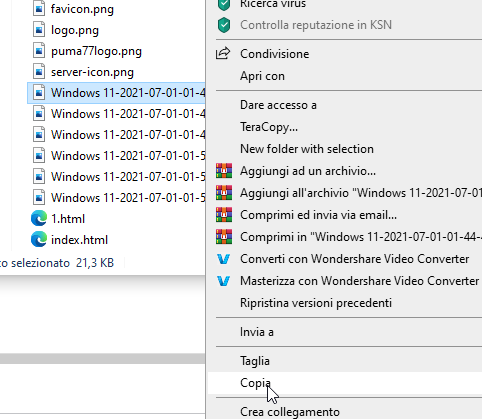Click the Wondershare icon beside Masterizza con Wondershare
The height and width of the screenshot is (419, 482).
224,281
